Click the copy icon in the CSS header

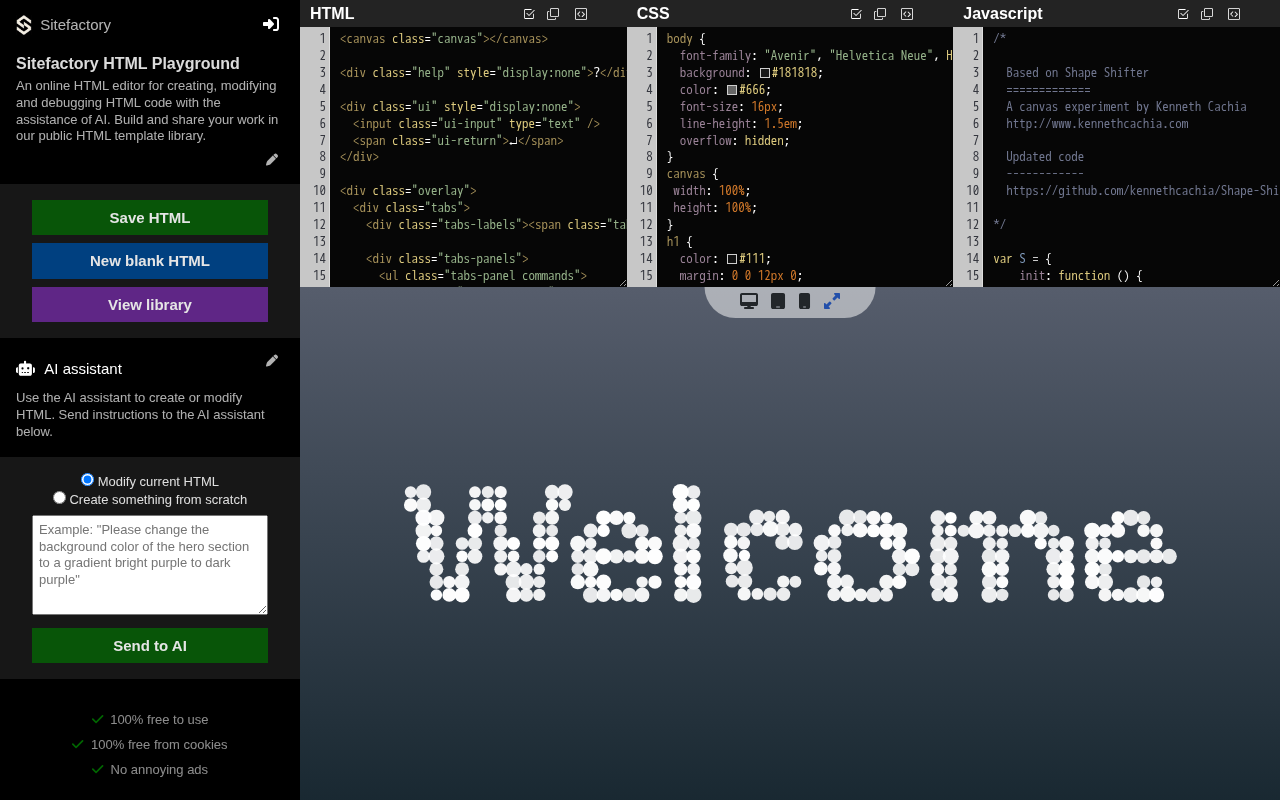880,14
